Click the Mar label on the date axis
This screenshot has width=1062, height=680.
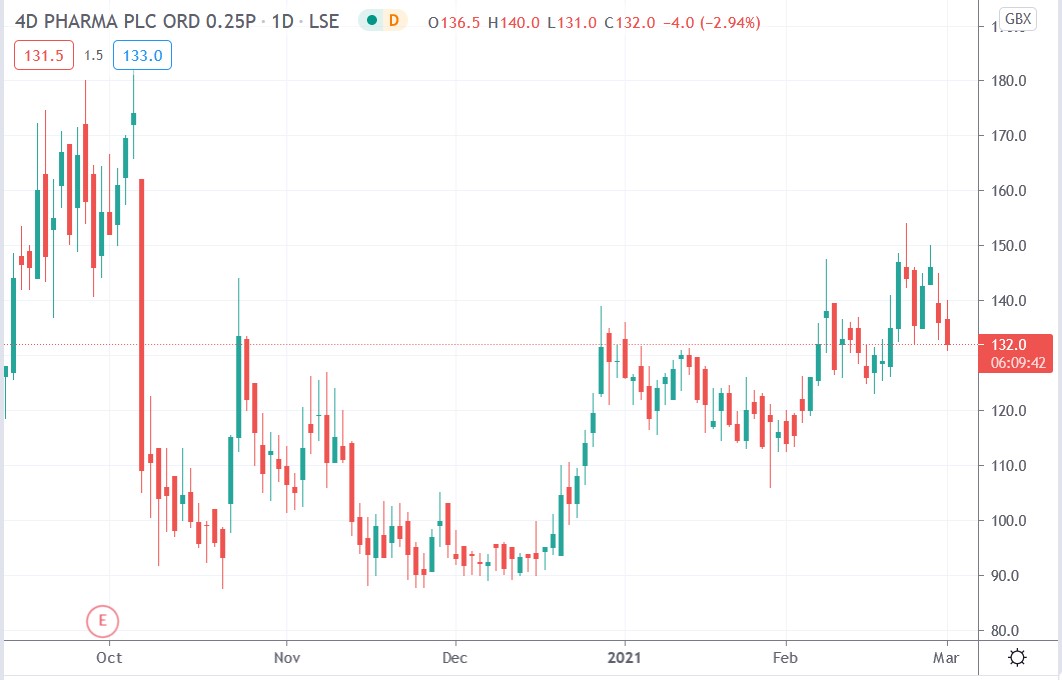947,658
